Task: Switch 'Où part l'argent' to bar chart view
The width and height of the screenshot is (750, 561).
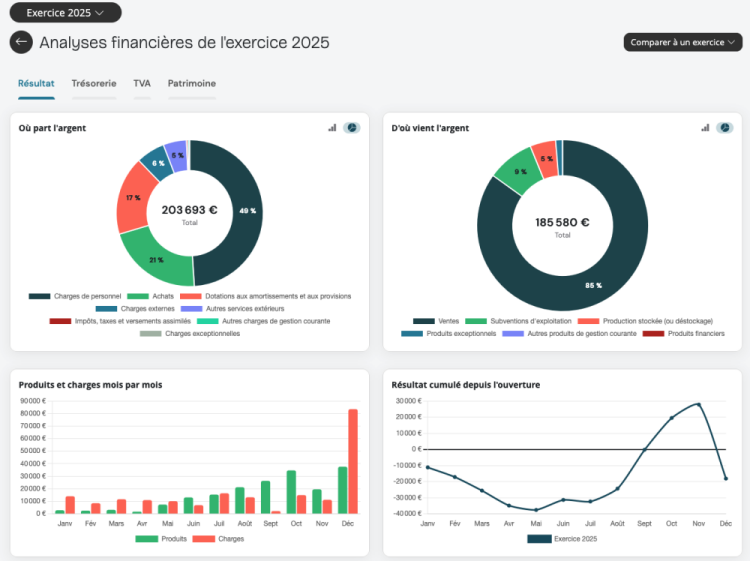Action: tap(332, 128)
